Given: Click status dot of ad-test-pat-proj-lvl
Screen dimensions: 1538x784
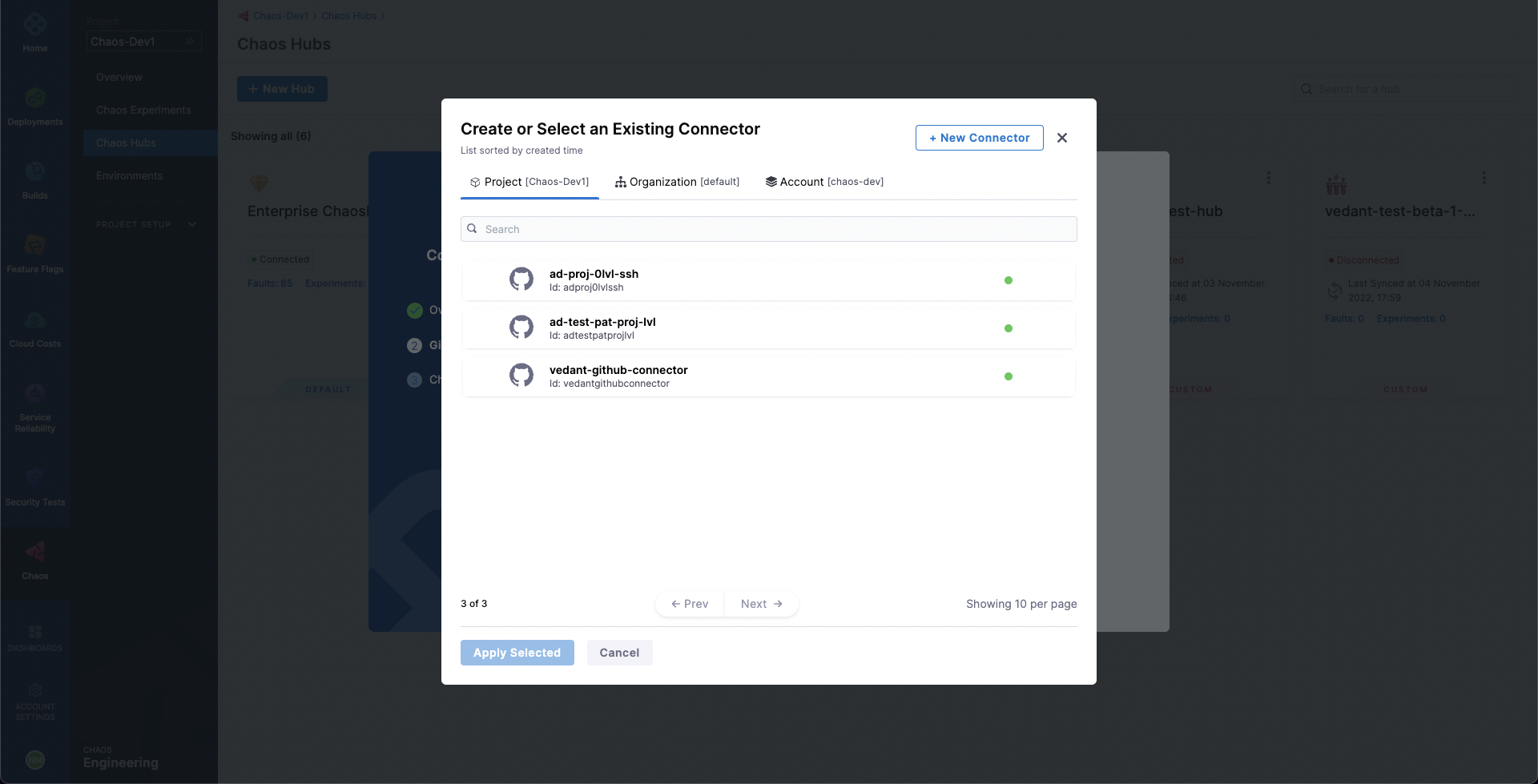Looking at the screenshot, I should (1009, 328).
